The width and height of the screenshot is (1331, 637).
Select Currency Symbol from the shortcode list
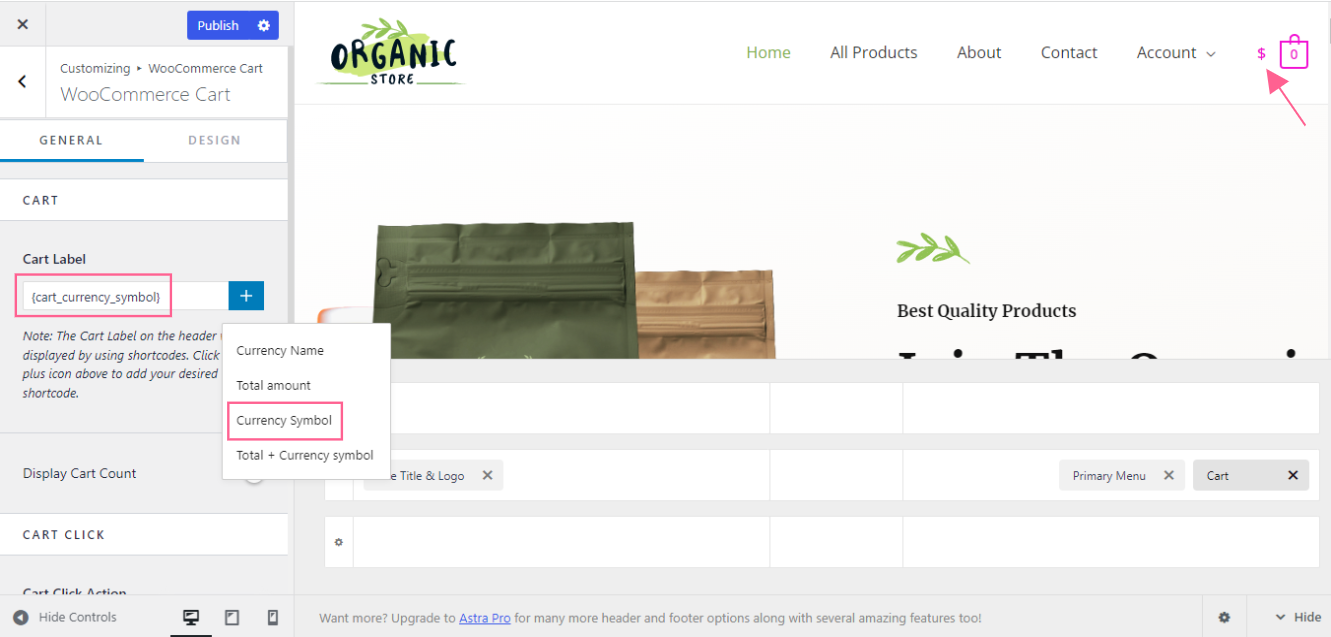284,420
